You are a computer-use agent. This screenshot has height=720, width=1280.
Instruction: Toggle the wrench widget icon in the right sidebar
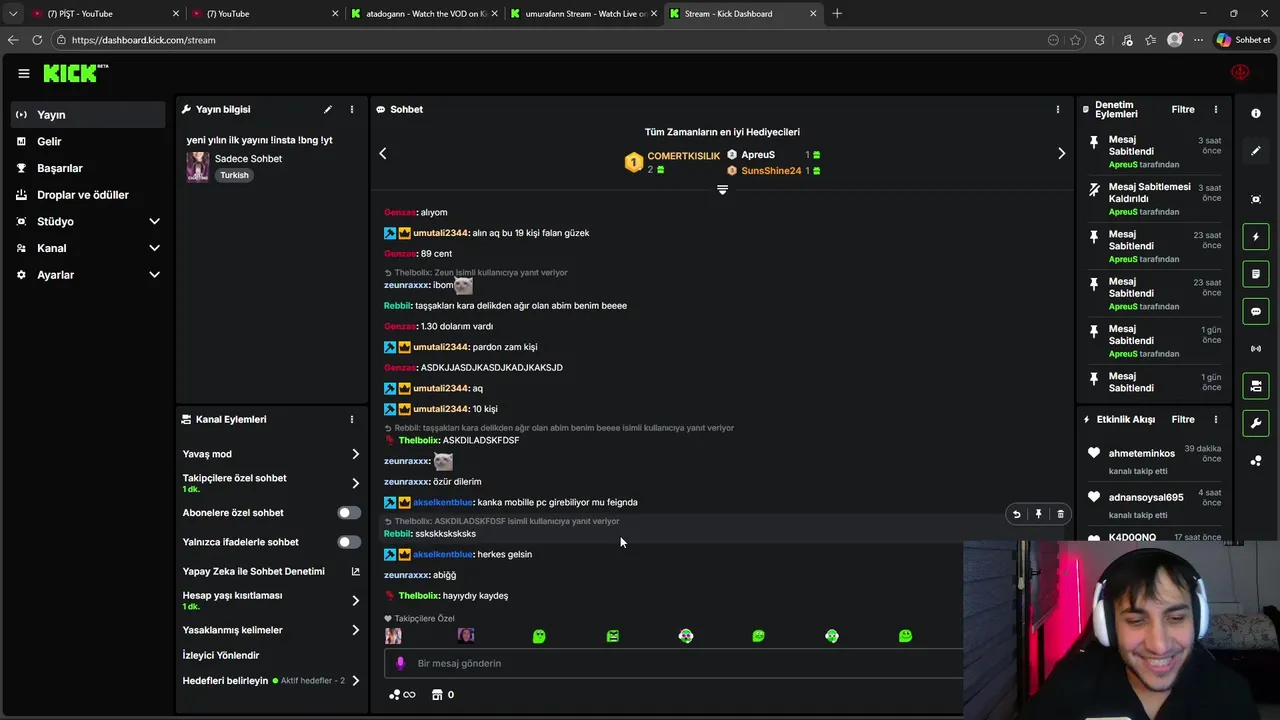(1256, 423)
